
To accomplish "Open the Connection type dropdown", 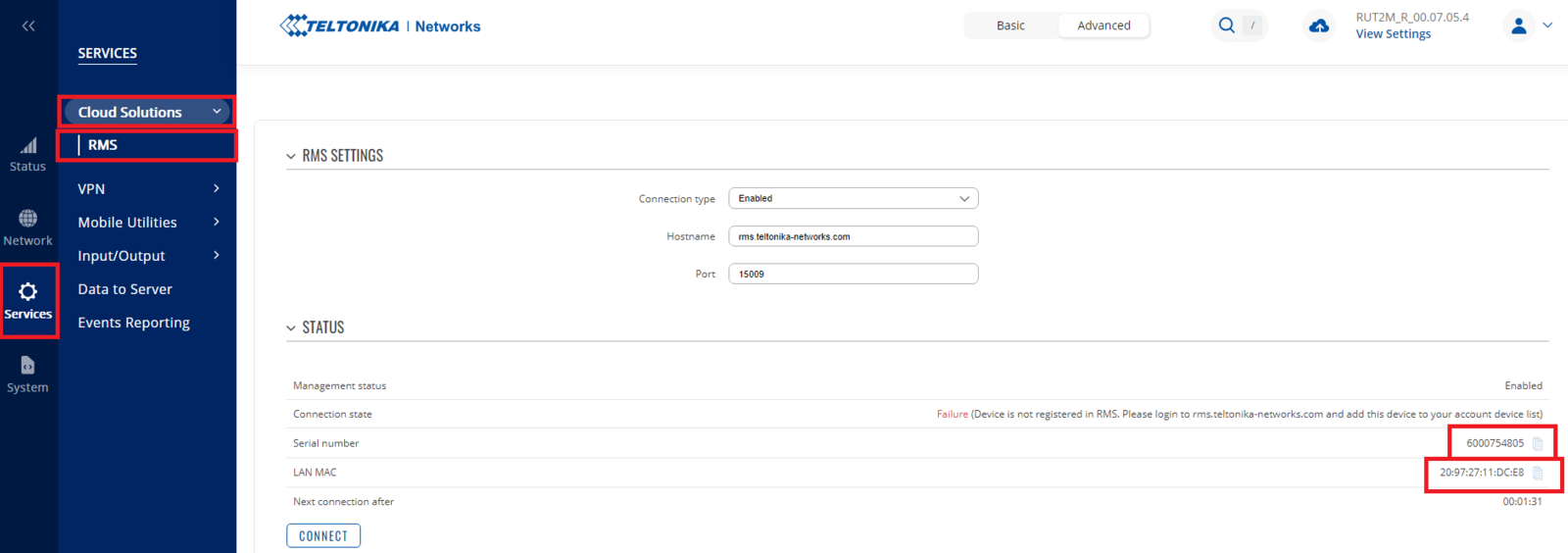I will click(853, 198).
